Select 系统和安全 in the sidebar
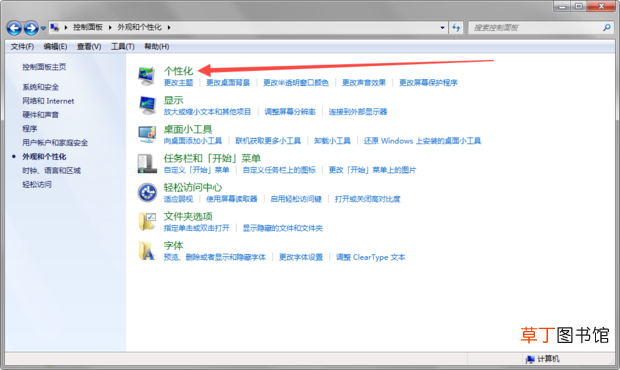This screenshot has height=370, width=620. coord(40,87)
